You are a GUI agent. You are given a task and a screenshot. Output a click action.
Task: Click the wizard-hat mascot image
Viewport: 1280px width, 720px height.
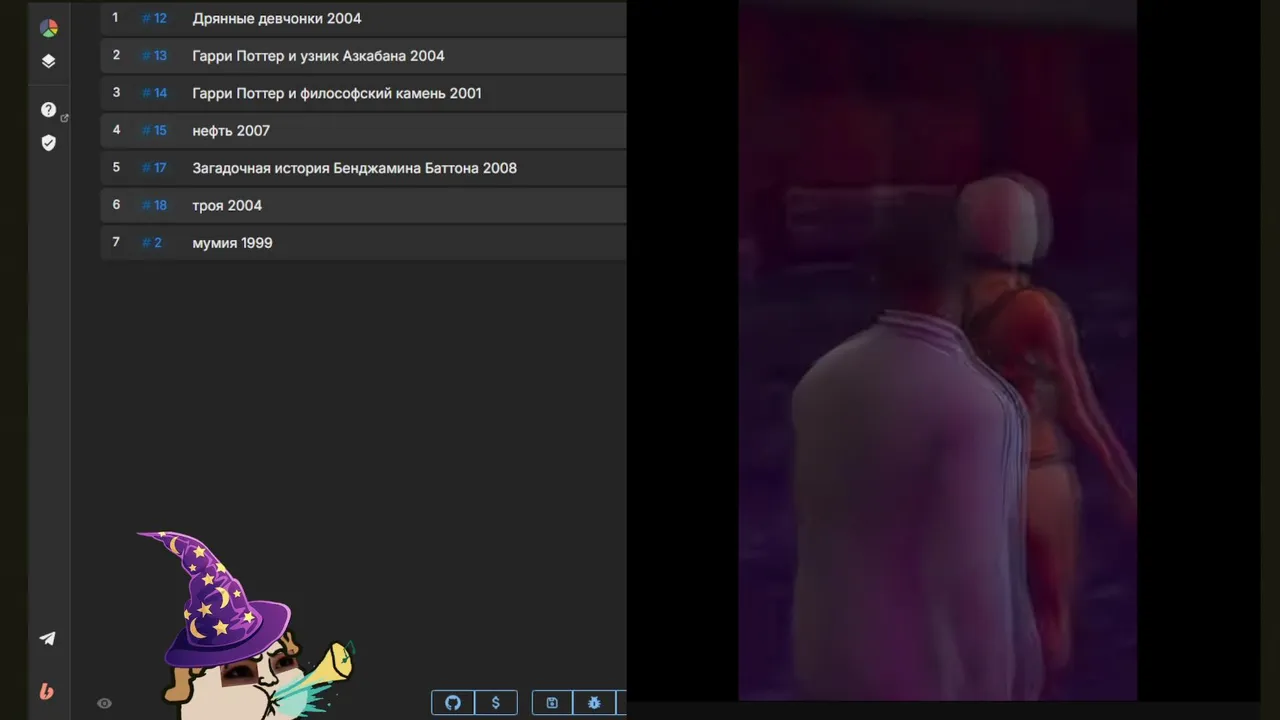click(x=245, y=625)
